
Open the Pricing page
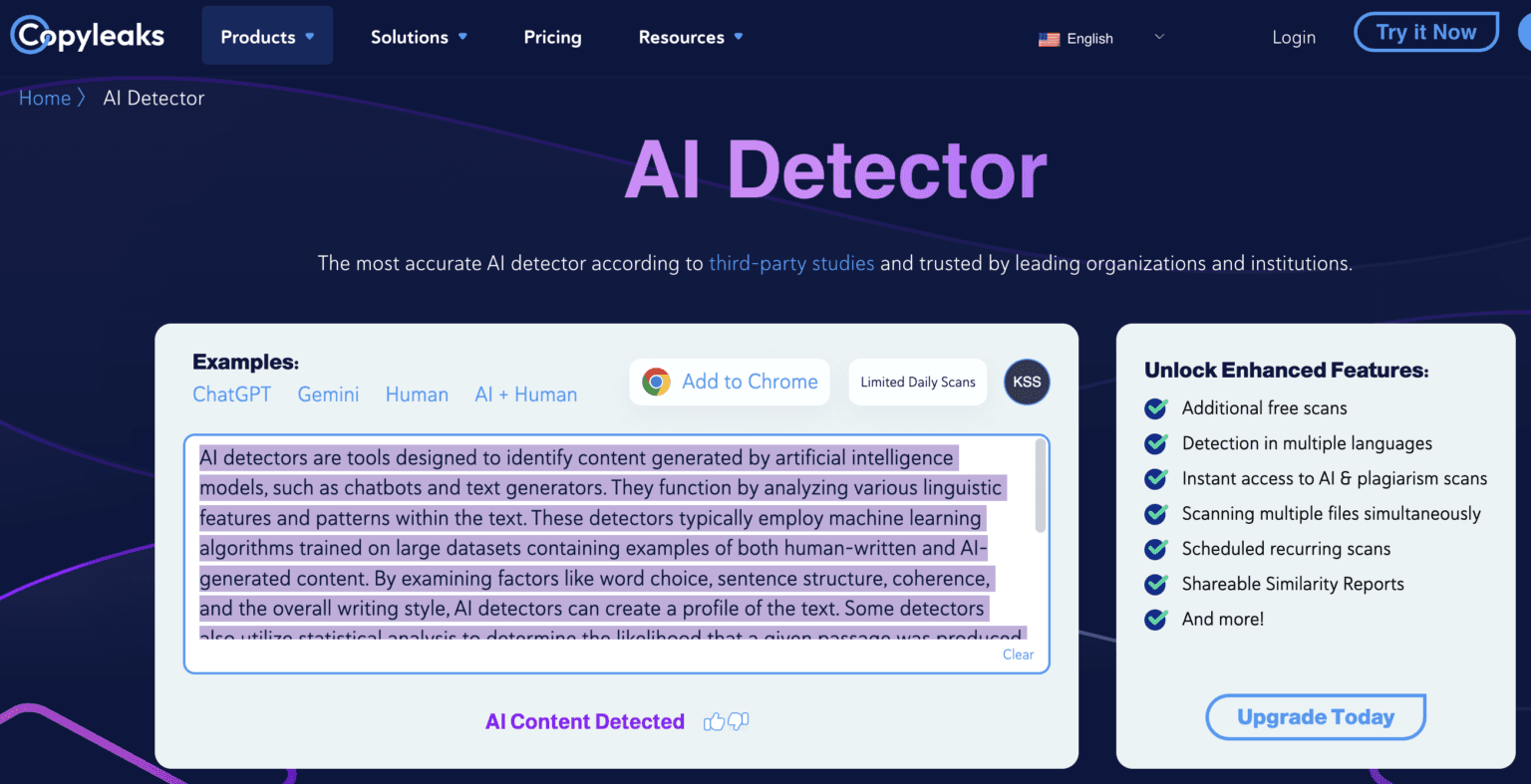coord(552,37)
